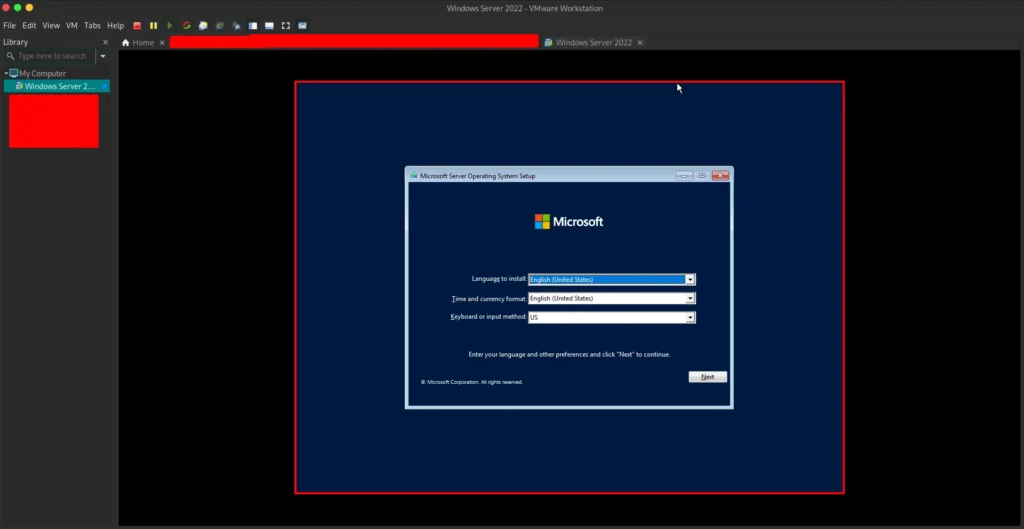This screenshot has width=1024, height=529.
Task: Close the Server Setup dialog
Action: click(x=720, y=176)
